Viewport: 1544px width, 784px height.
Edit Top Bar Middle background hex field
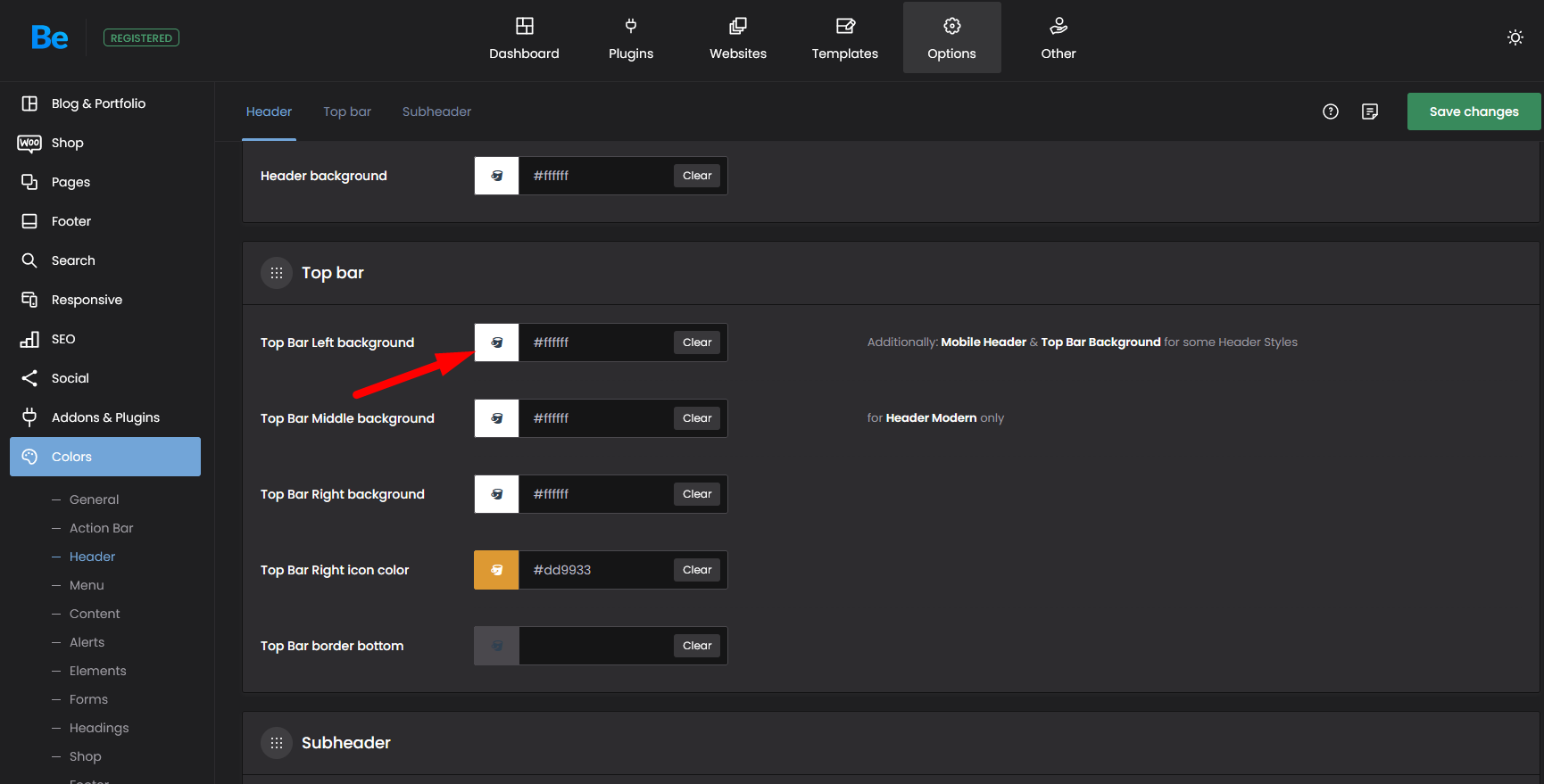(595, 418)
